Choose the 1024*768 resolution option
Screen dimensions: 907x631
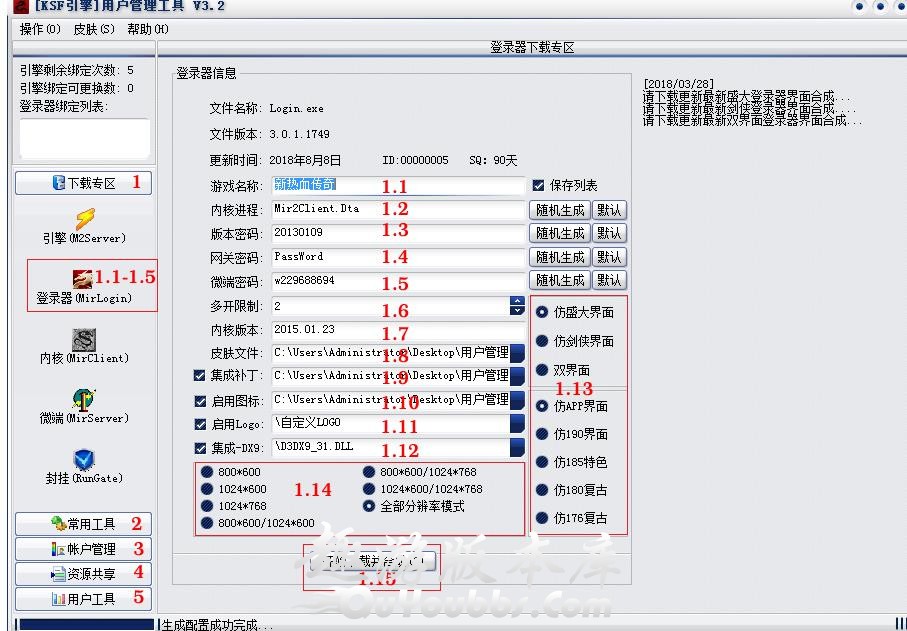(207, 506)
